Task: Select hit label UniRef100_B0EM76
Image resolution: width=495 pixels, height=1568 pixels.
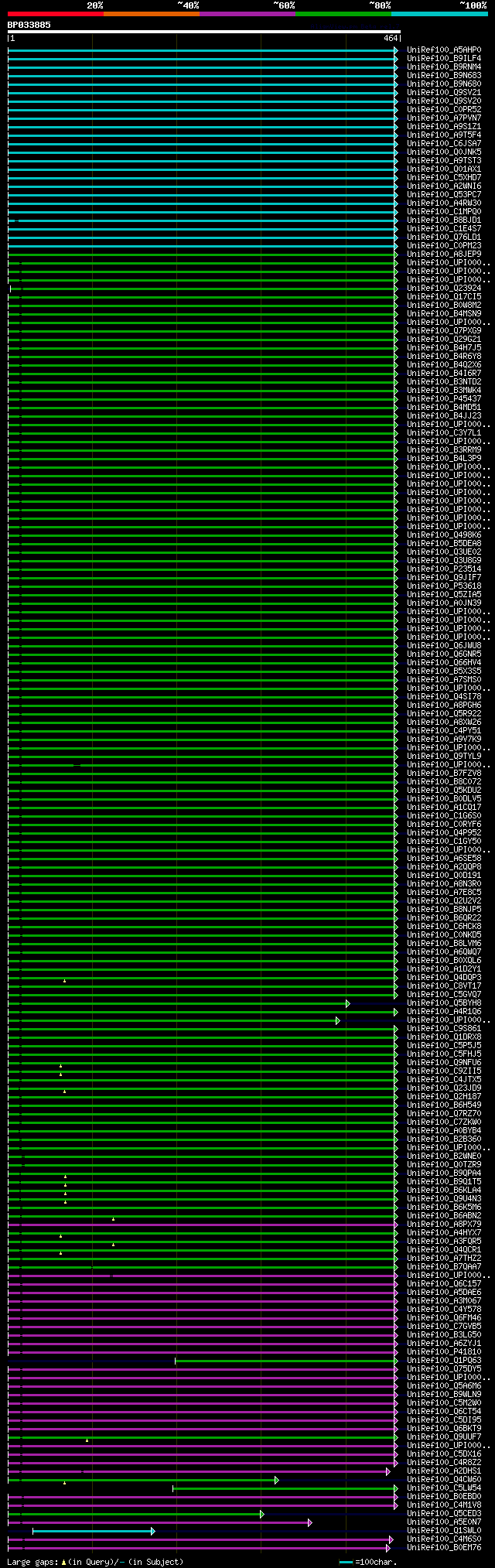Action: click(444, 1548)
